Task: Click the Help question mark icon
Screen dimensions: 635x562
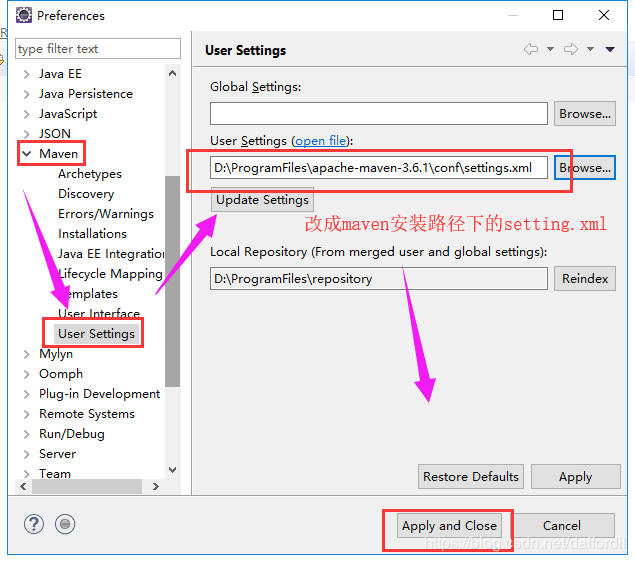Action: (34, 524)
